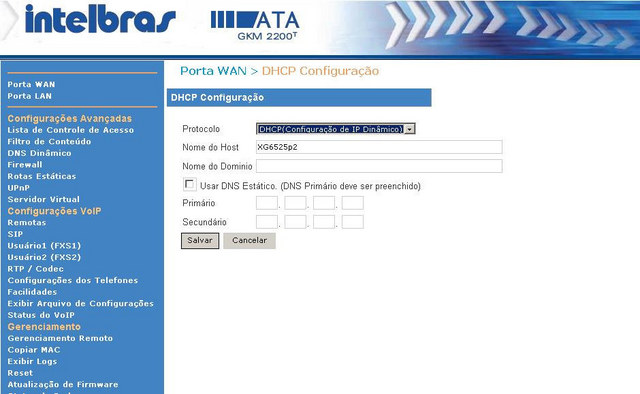Open SIP configuration link
The width and height of the screenshot is (640, 394).
click(x=15, y=234)
